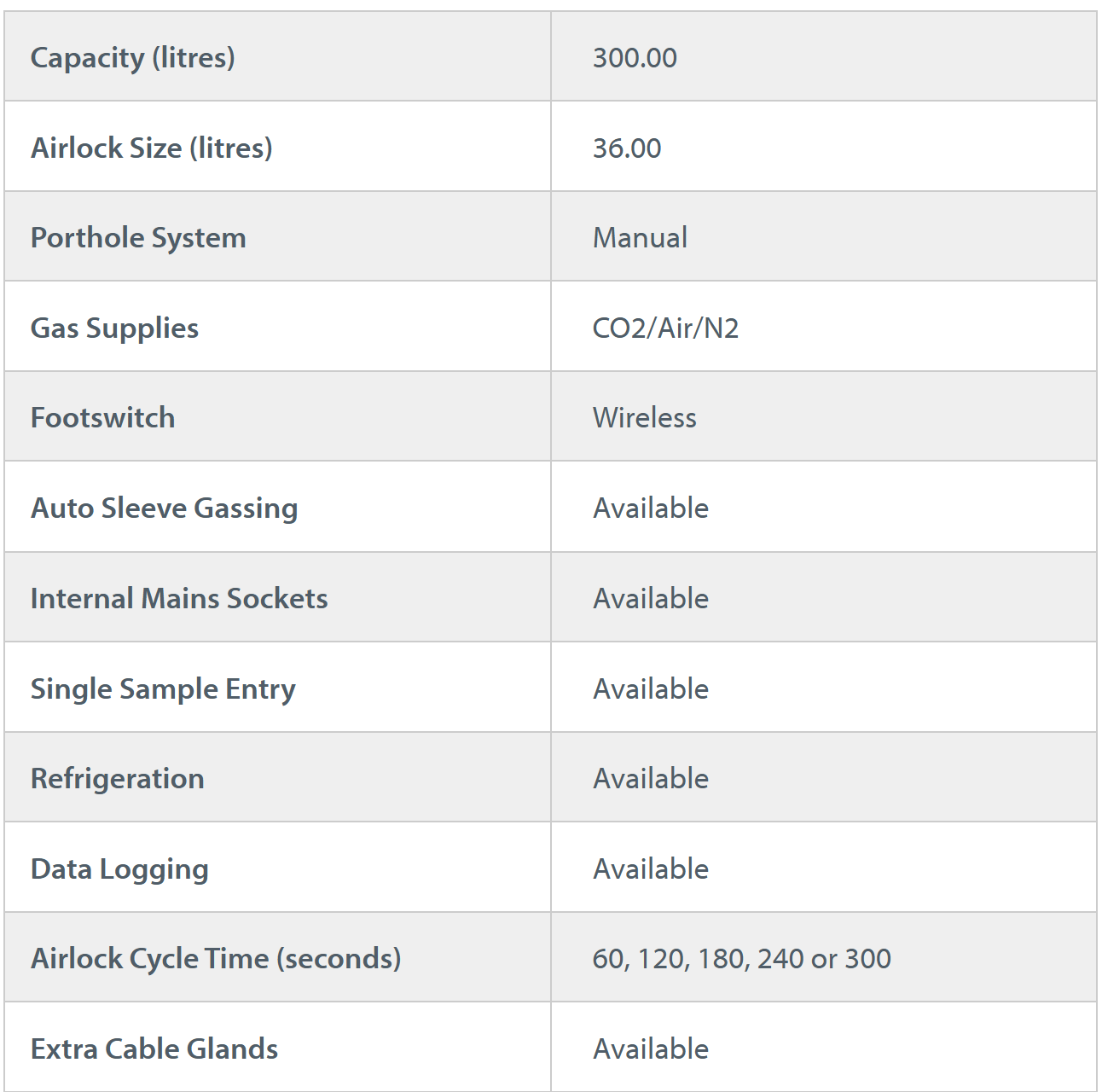Select the "CO2/Air/N2" value text

point(665,328)
